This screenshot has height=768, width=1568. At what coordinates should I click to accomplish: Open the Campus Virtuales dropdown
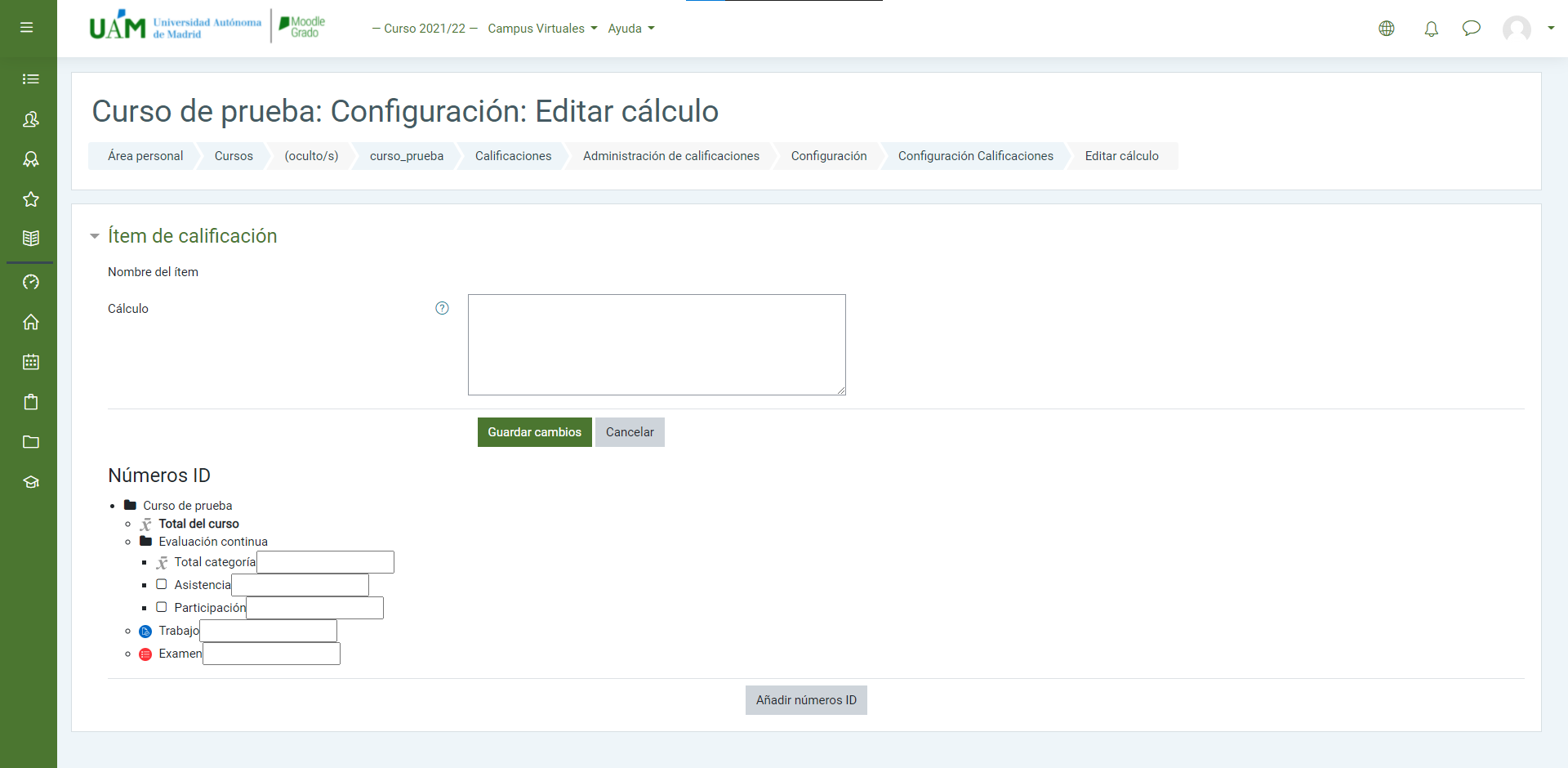pyautogui.click(x=542, y=29)
